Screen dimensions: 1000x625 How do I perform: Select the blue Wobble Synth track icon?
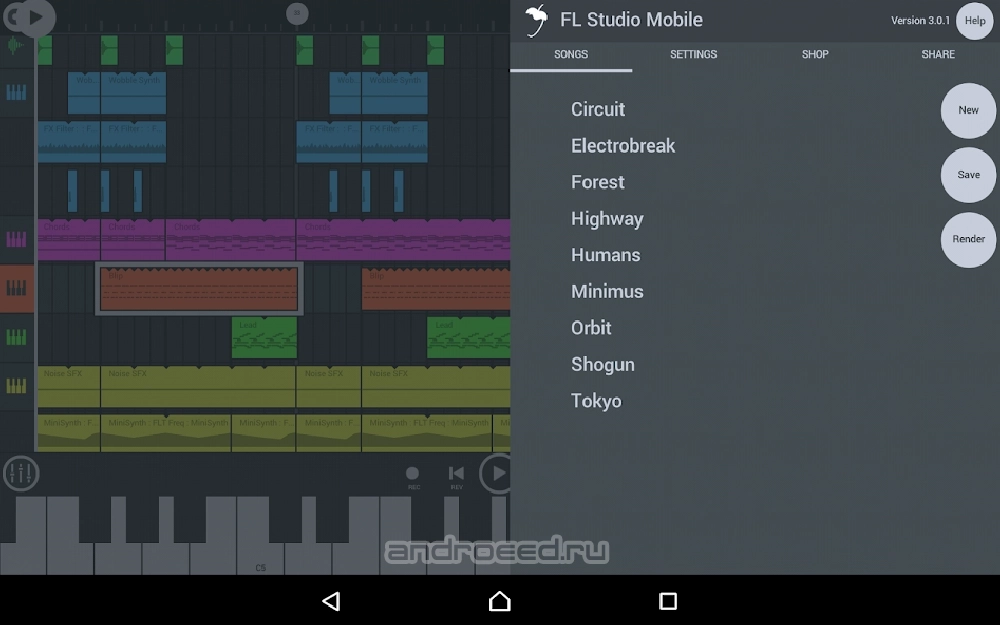pyautogui.click(x=17, y=93)
